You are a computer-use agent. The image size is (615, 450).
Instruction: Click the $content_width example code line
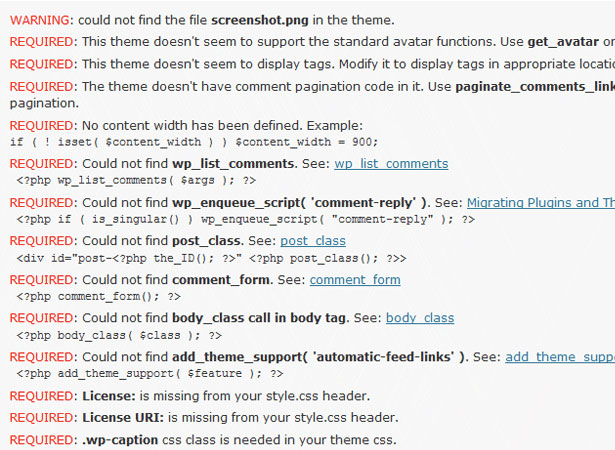194,142
